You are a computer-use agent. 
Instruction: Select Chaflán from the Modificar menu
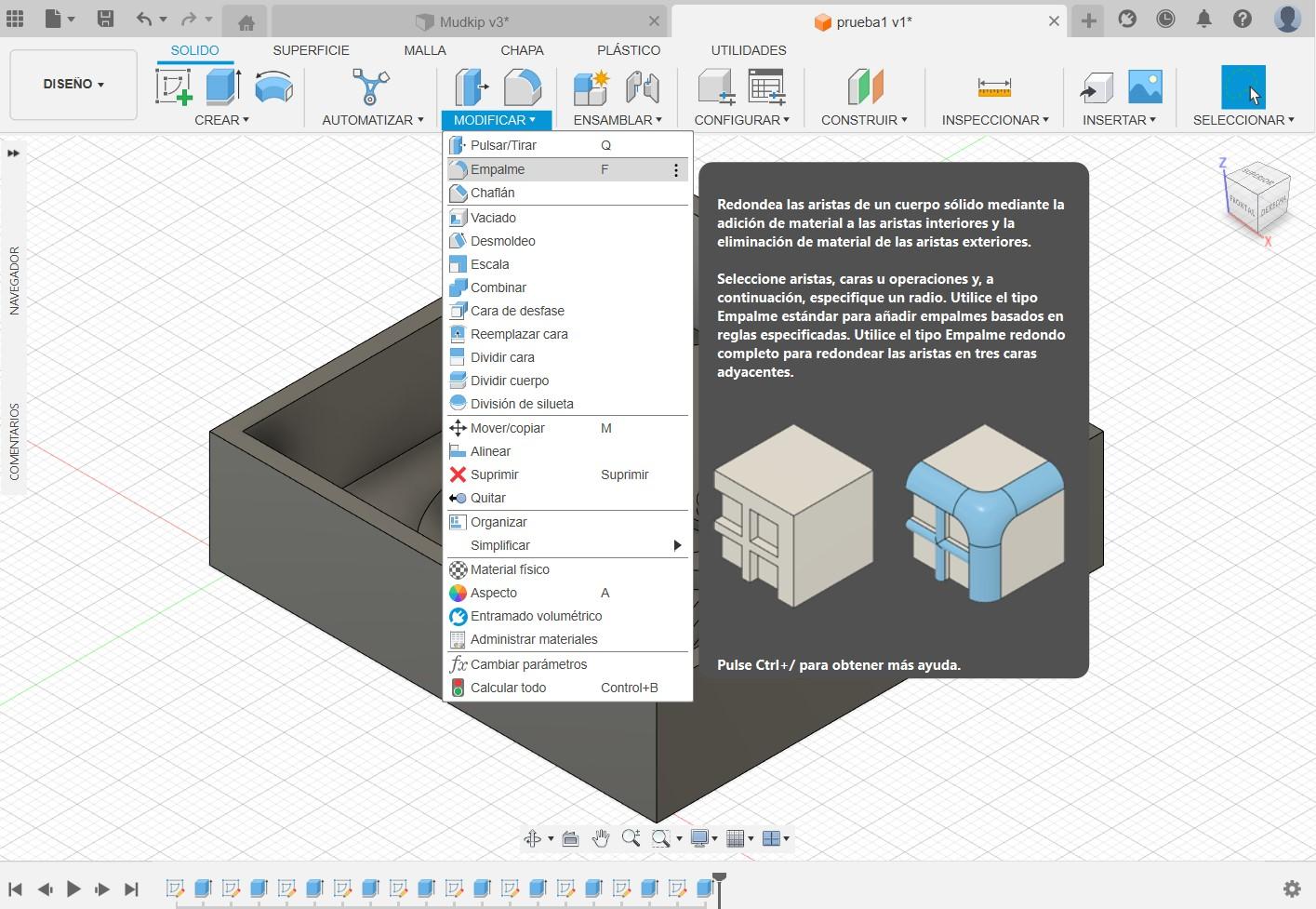coord(567,193)
